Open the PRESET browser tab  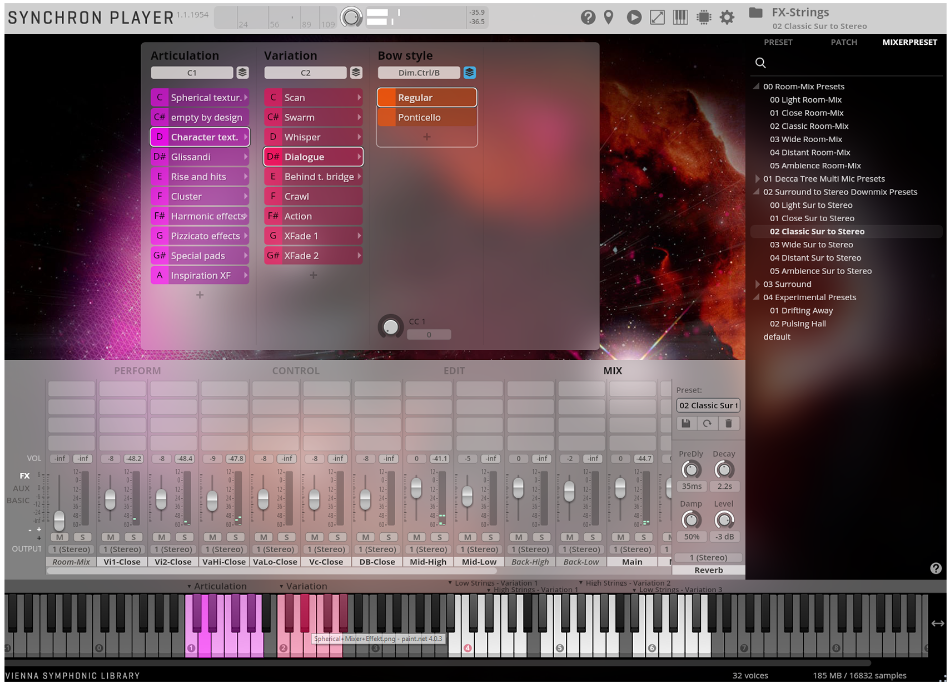(778, 42)
